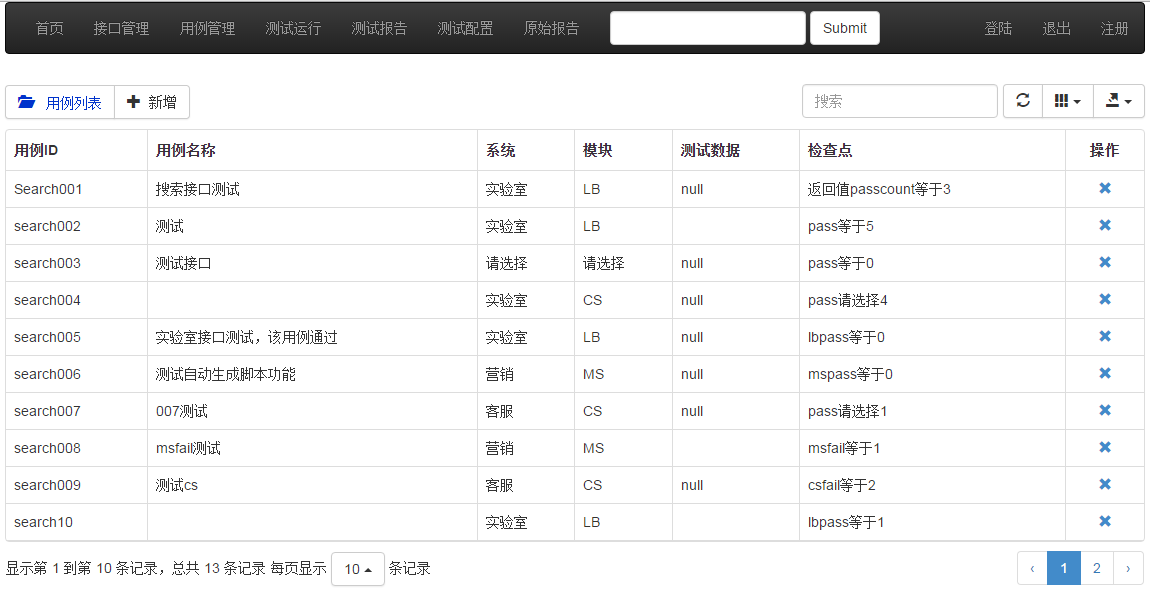The width and height of the screenshot is (1150, 606).
Task: Click the mspass等于0 checkpoint cell
Action: coord(932,374)
